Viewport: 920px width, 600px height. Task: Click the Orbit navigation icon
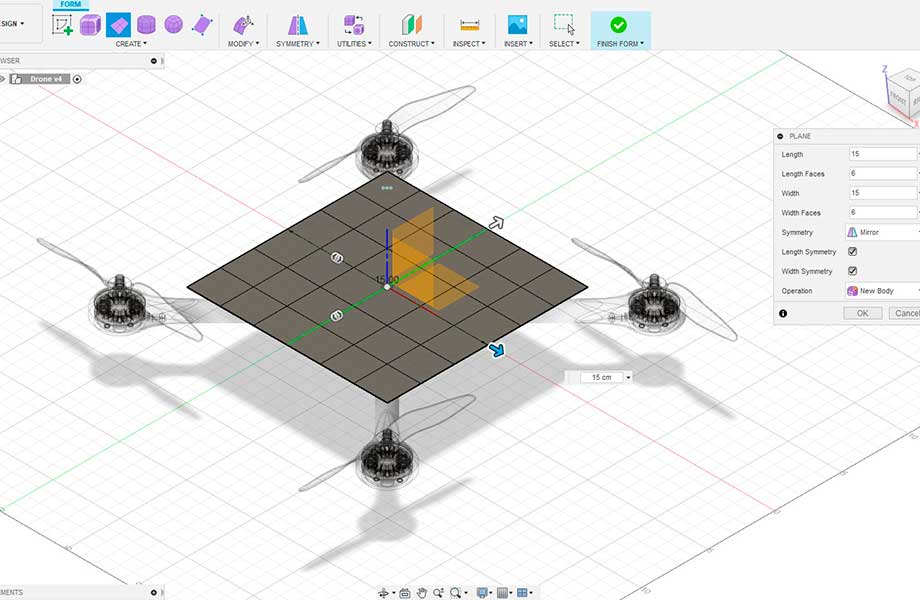coord(384,592)
